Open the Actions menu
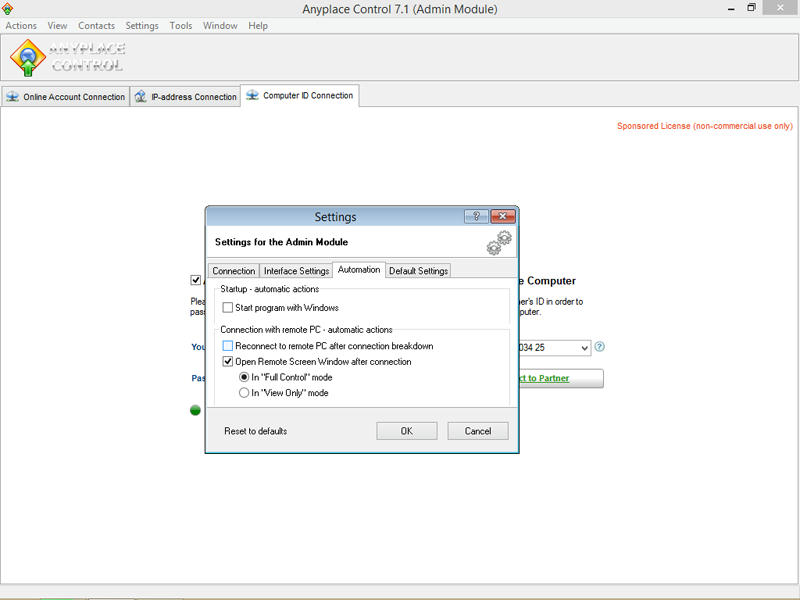 (x=21, y=26)
